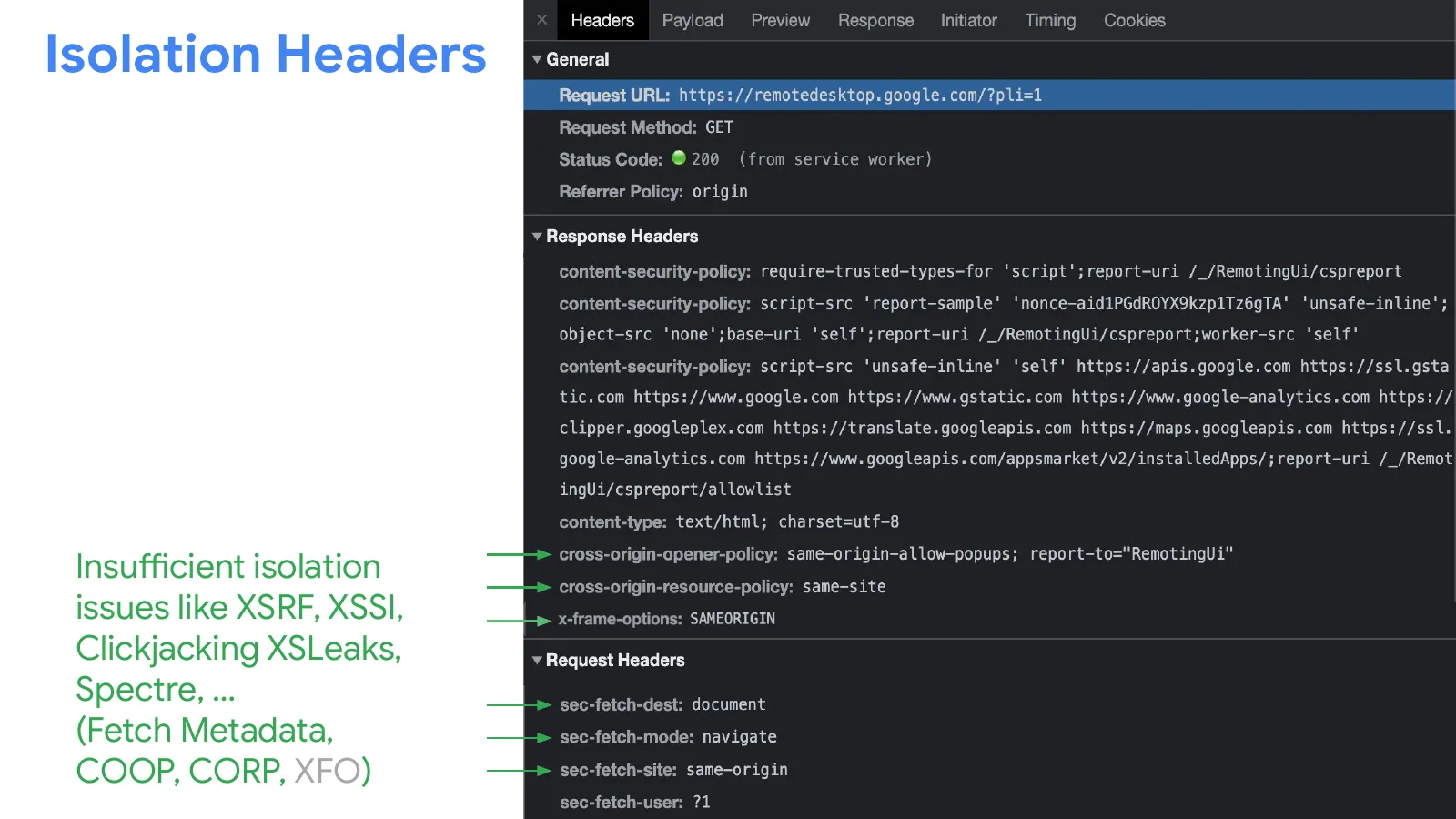The width and height of the screenshot is (1456, 819).
Task: Close the request details pane
Action: click(542, 19)
